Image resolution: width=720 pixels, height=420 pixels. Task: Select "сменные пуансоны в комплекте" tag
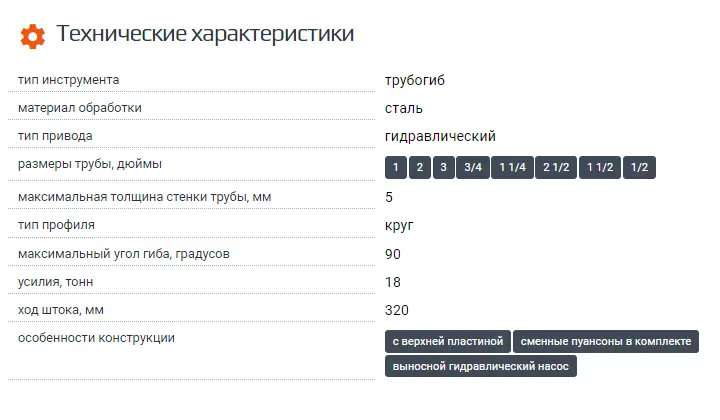[x=606, y=342]
